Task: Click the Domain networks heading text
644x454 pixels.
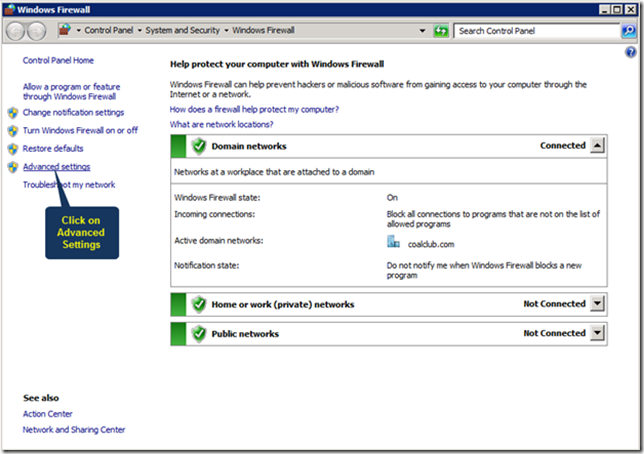Action: click(249, 146)
